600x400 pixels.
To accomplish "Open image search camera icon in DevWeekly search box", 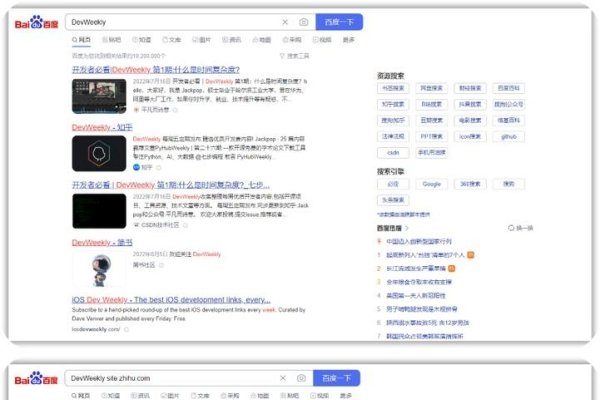I will point(303,22).
